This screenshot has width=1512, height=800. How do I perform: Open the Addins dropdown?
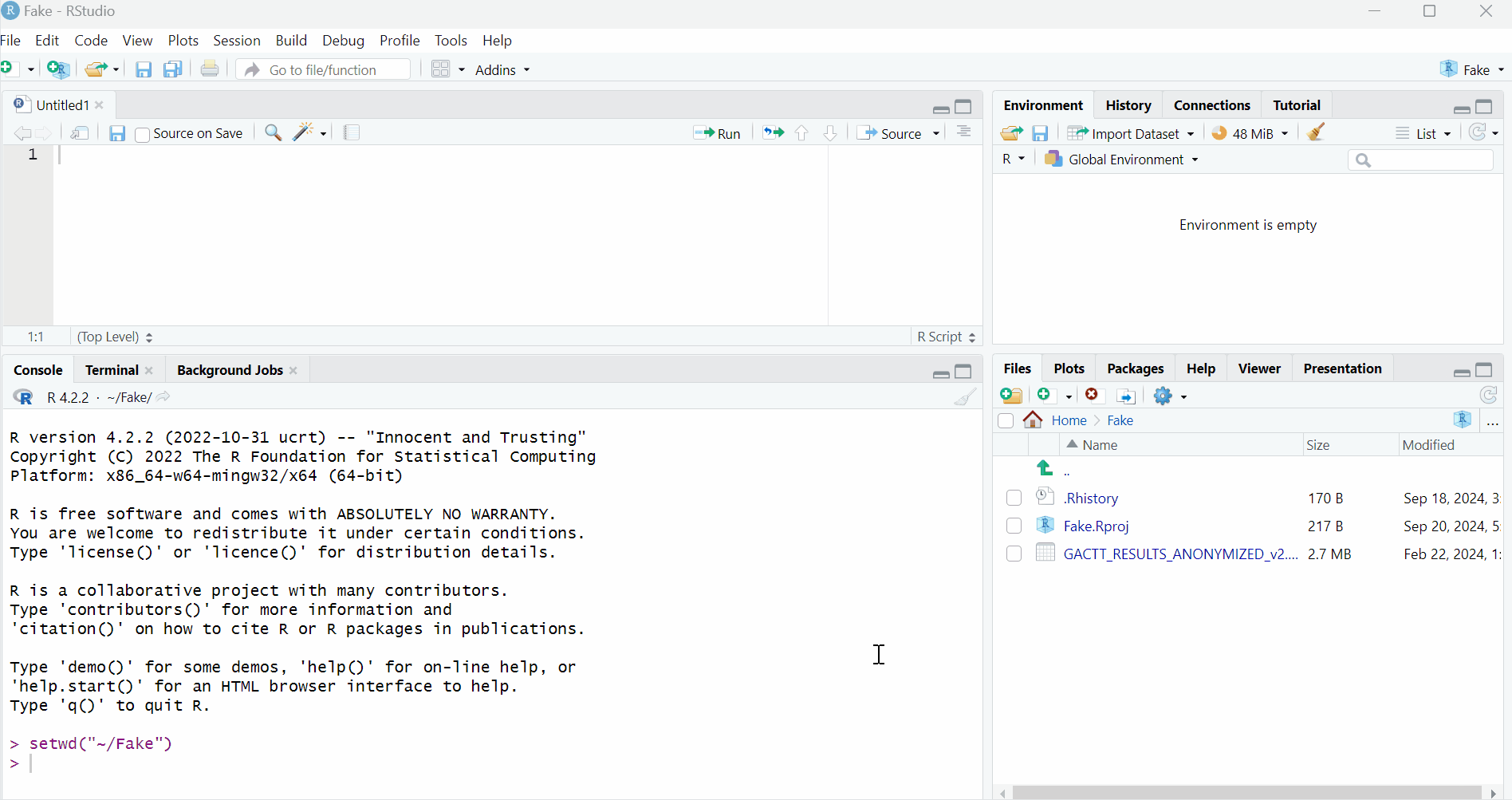pyautogui.click(x=502, y=70)
